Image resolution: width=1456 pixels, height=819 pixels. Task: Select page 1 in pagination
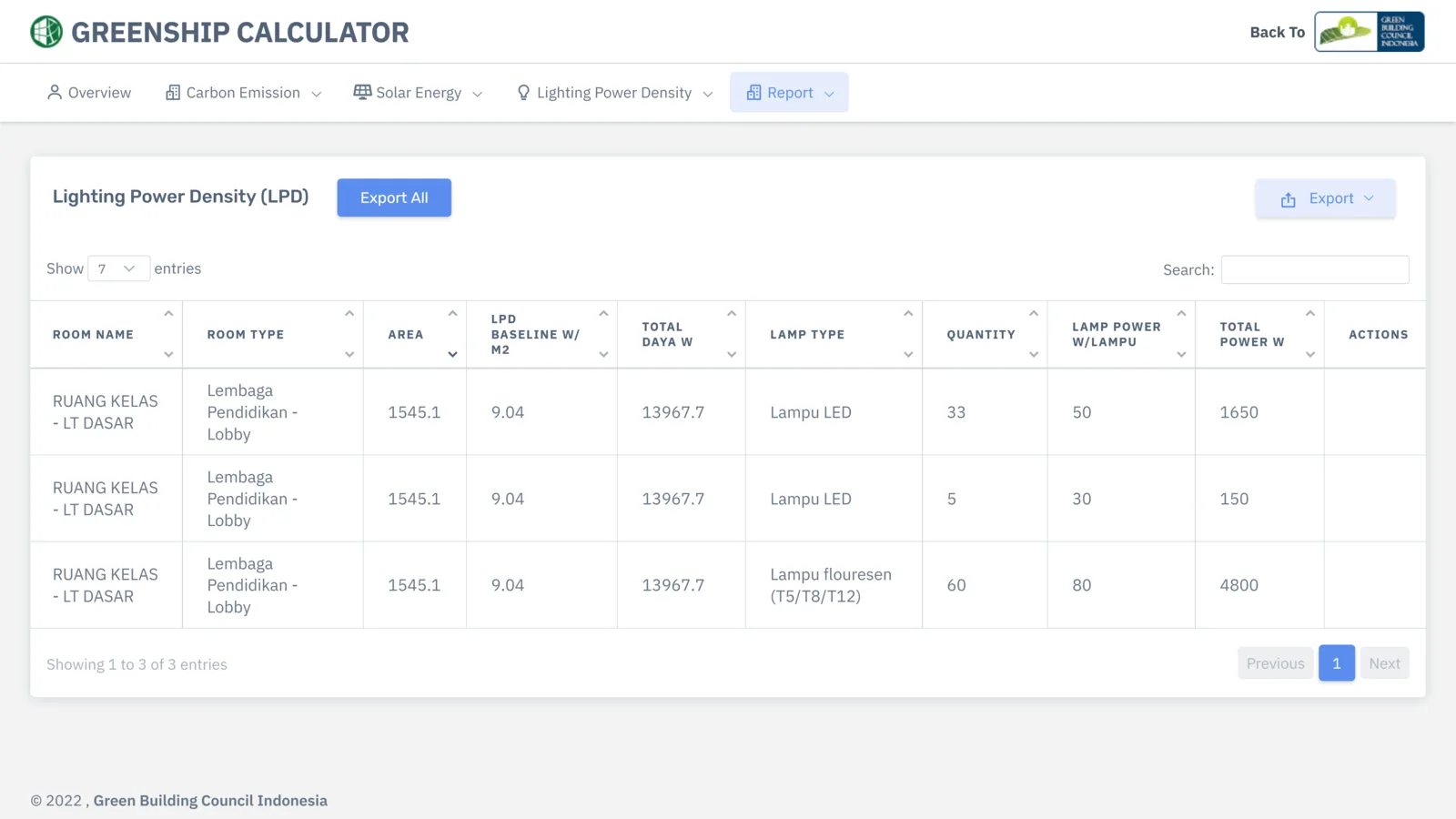[1337, 663]
